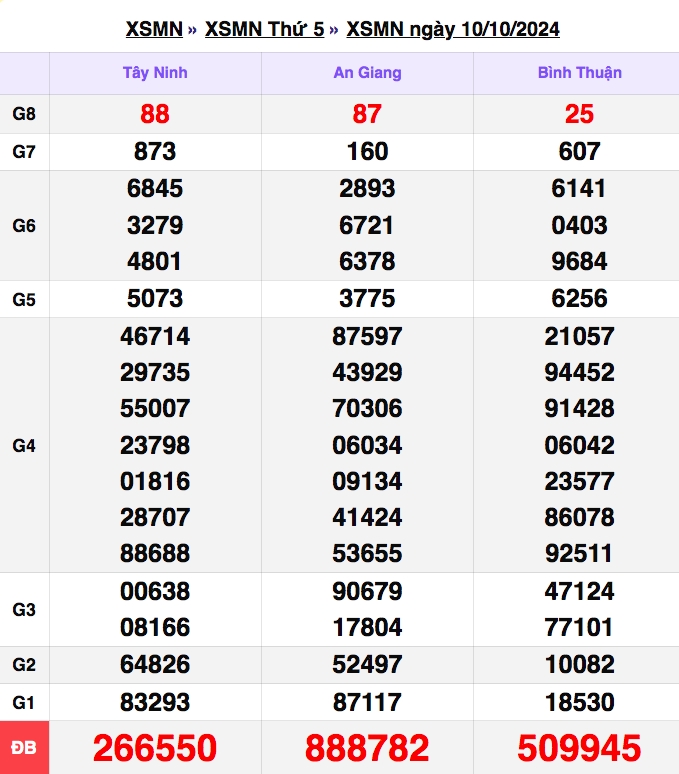Click G1 number 83293
This screenshot has width=679, height=774.
(155, 702)
